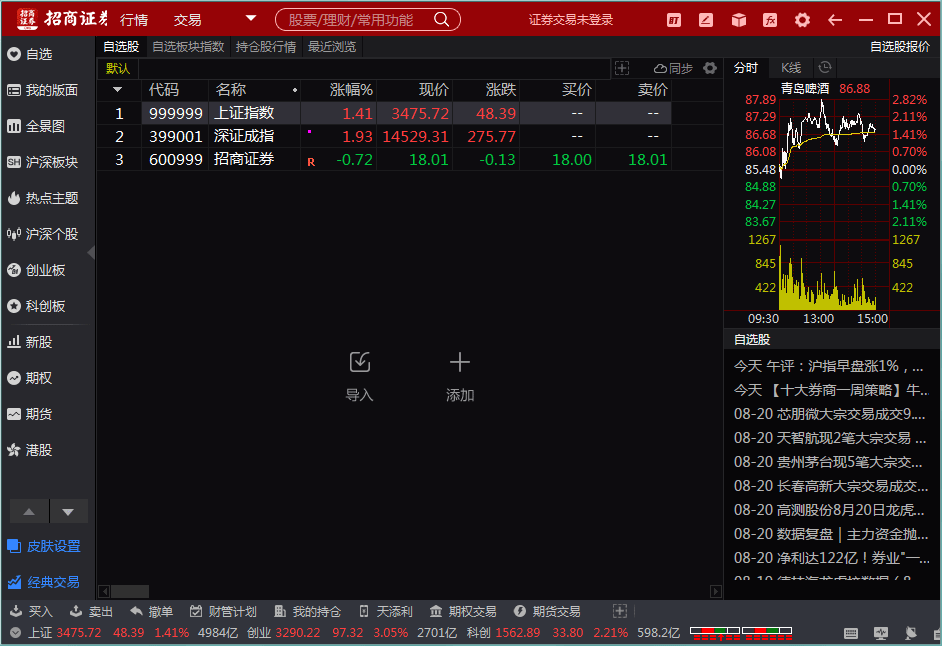Image resolution: width=942 pixels, height=646 pixels.
Task: Click the 买入 buy button in bottom toolbar
Action: coord(31,611)
